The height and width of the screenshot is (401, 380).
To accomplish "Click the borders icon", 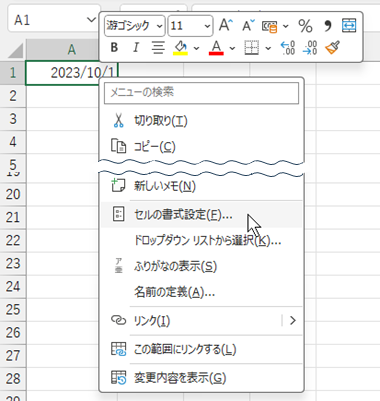I will (x=252, y=48).
